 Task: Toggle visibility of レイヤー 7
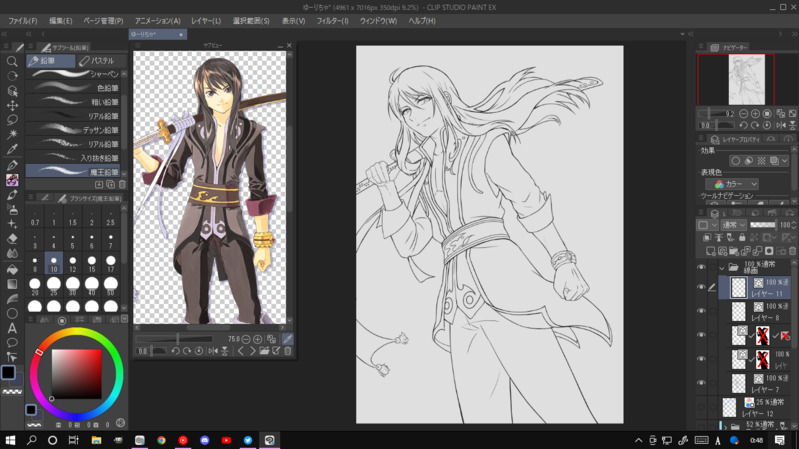coord(701,383)
